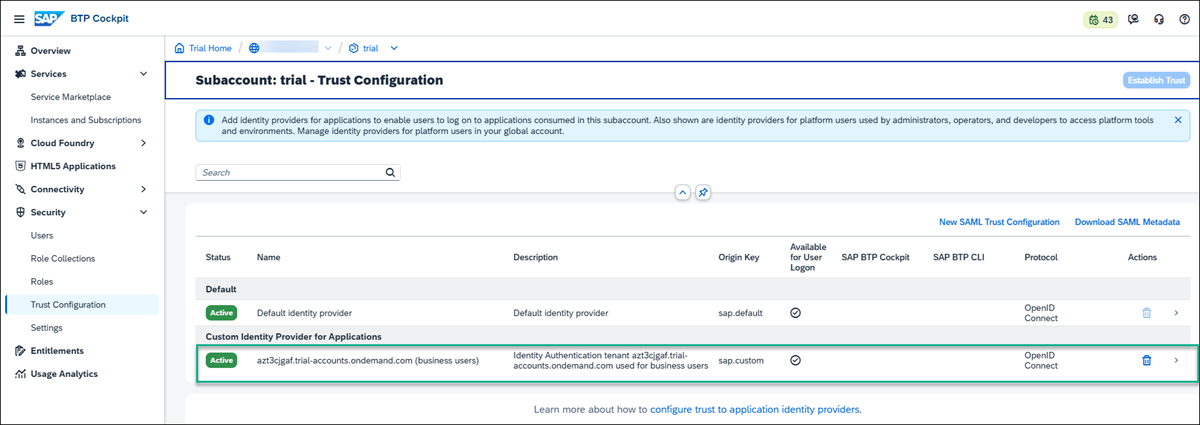Click trial in the breadcrumb

coord(371,48)
